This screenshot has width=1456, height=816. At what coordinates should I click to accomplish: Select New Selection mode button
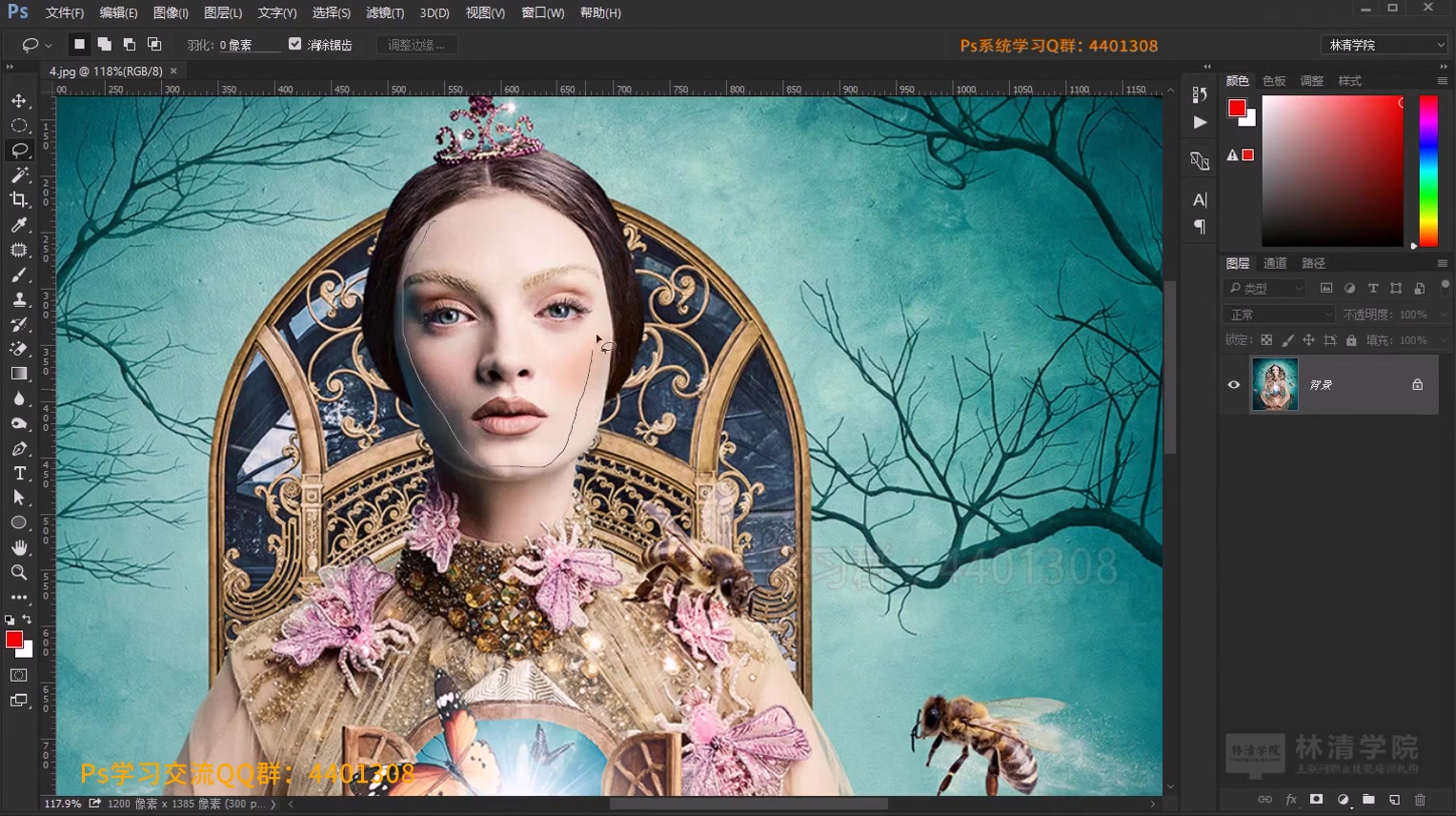click(x=79, y=44)
